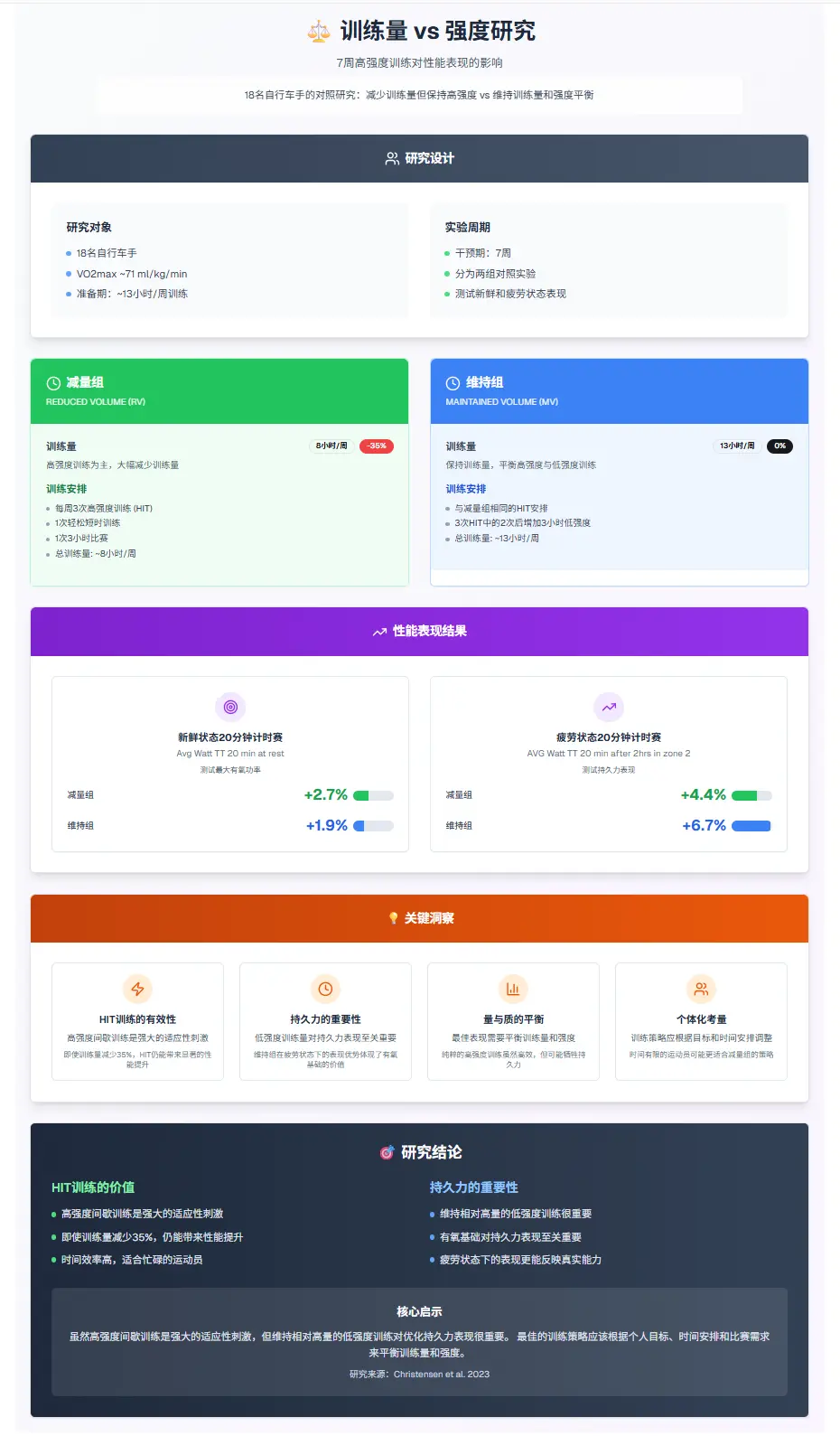
Task: Click the 关键洞察 section header
Action: point(419,918)
